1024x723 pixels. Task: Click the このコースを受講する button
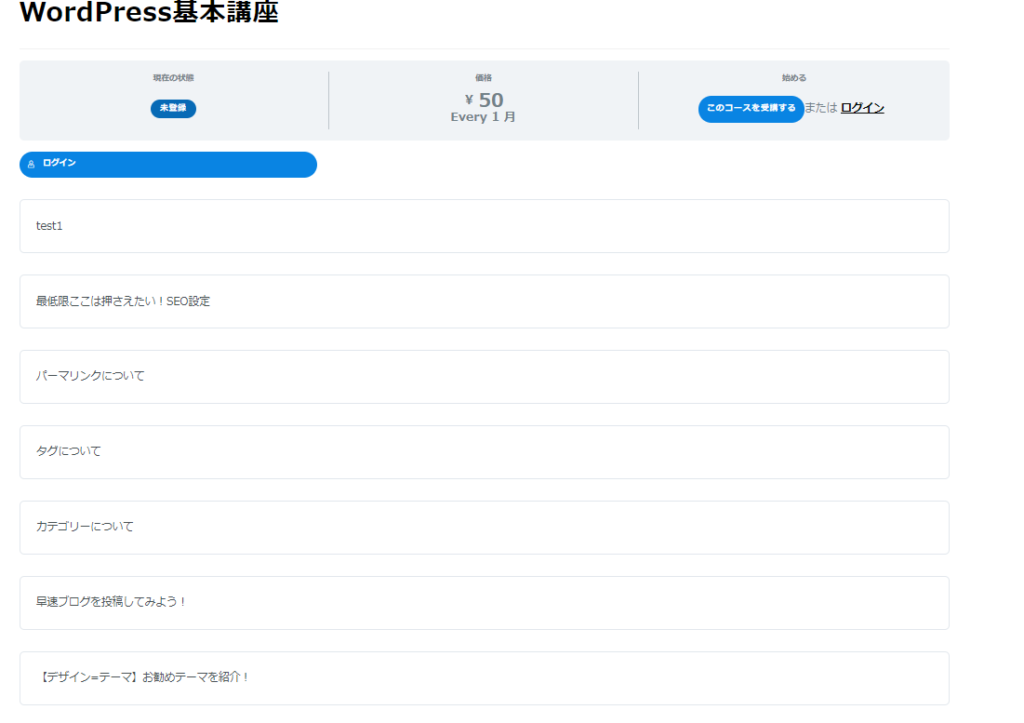(x=751, y=108)
